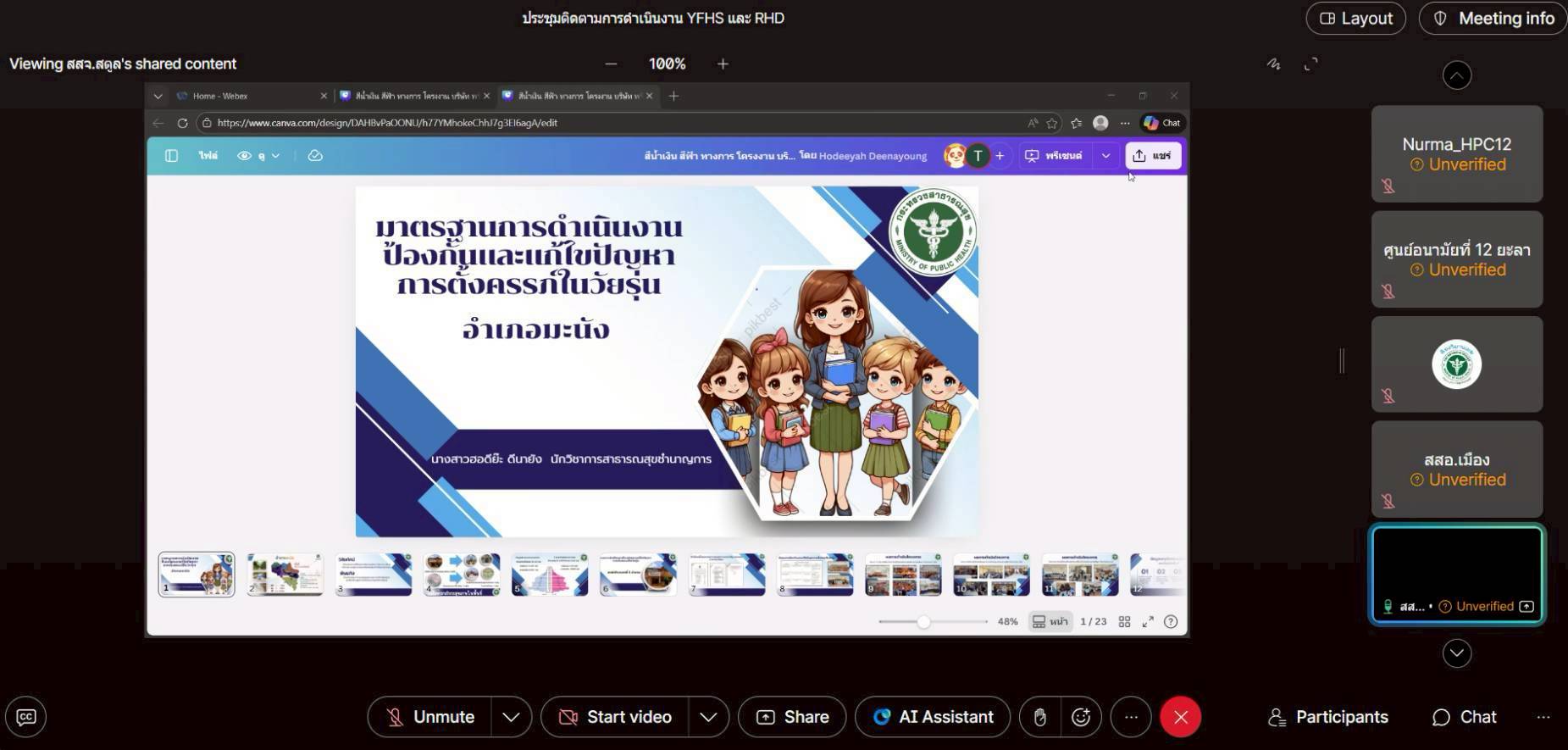1568x750 pixels.
Task: Expand audio options arrow beside Unmute
Action: [511, 717]
